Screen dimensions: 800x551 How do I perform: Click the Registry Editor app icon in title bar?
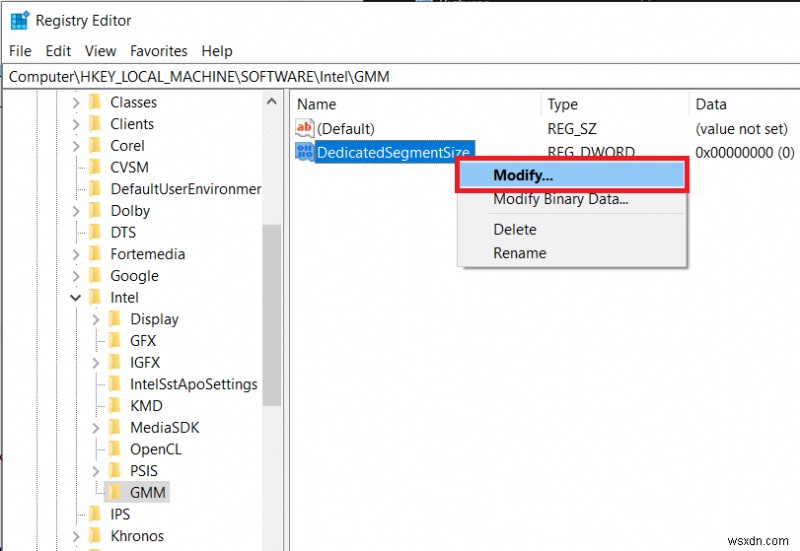pyautogui.click(x=19, y=20)
